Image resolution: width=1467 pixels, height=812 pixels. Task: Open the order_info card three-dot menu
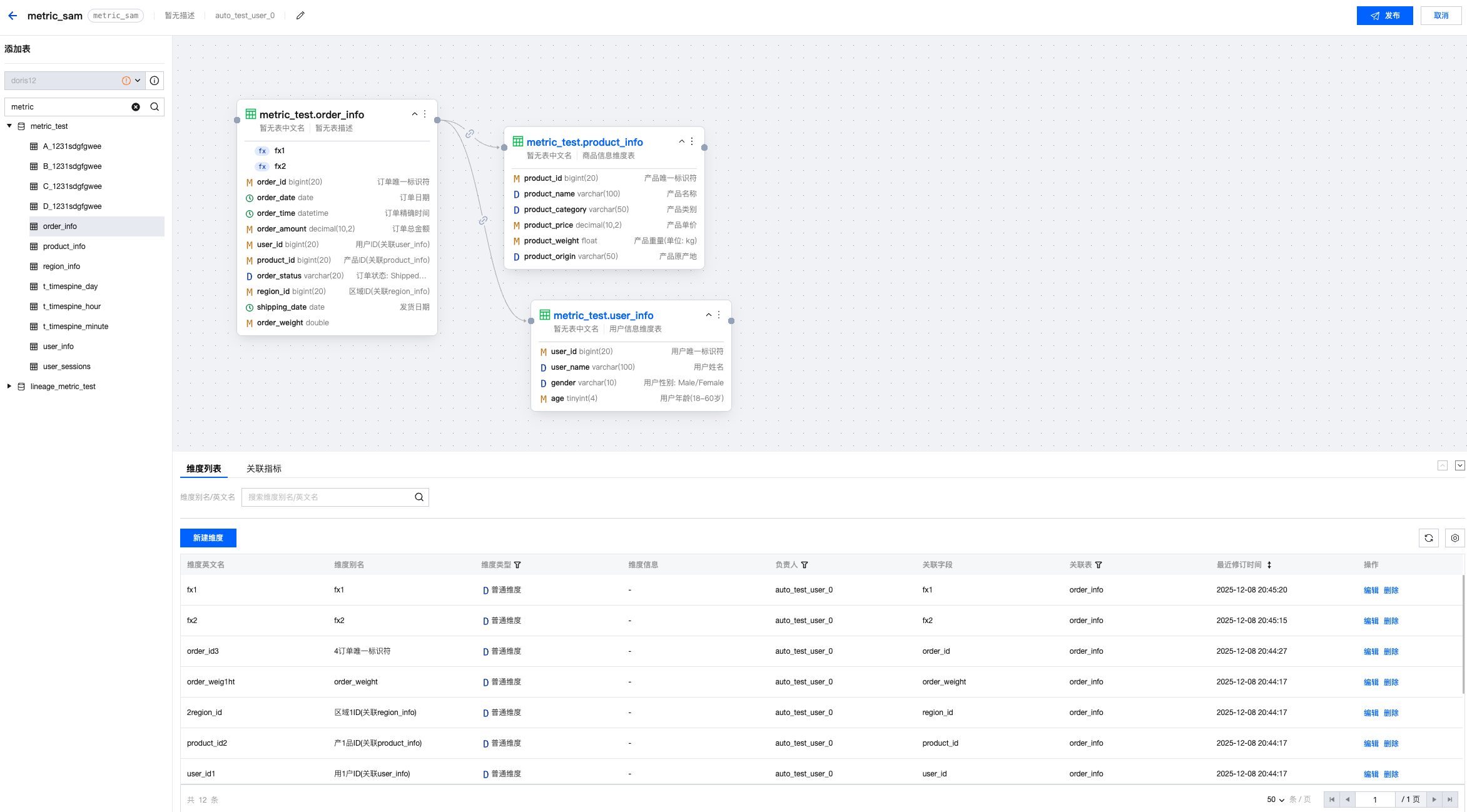[x=425, y=114]
